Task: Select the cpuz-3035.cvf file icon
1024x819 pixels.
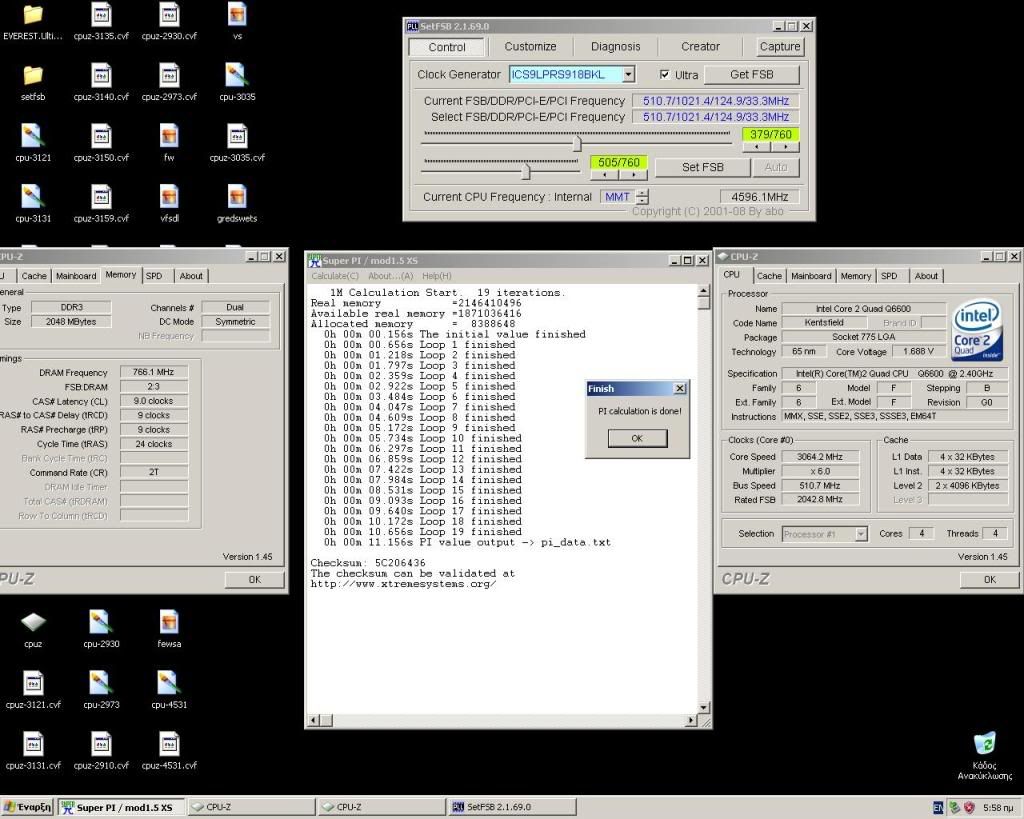Action: tap(237, 136)
